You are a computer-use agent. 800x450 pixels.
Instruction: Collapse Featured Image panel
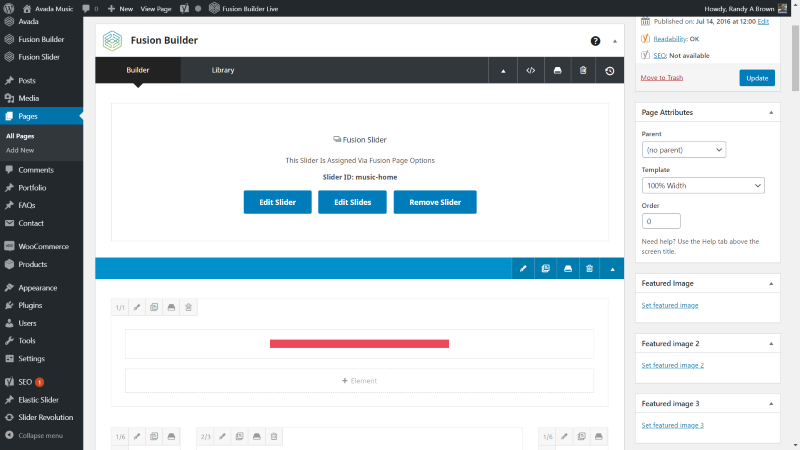(x=771, y=284)
